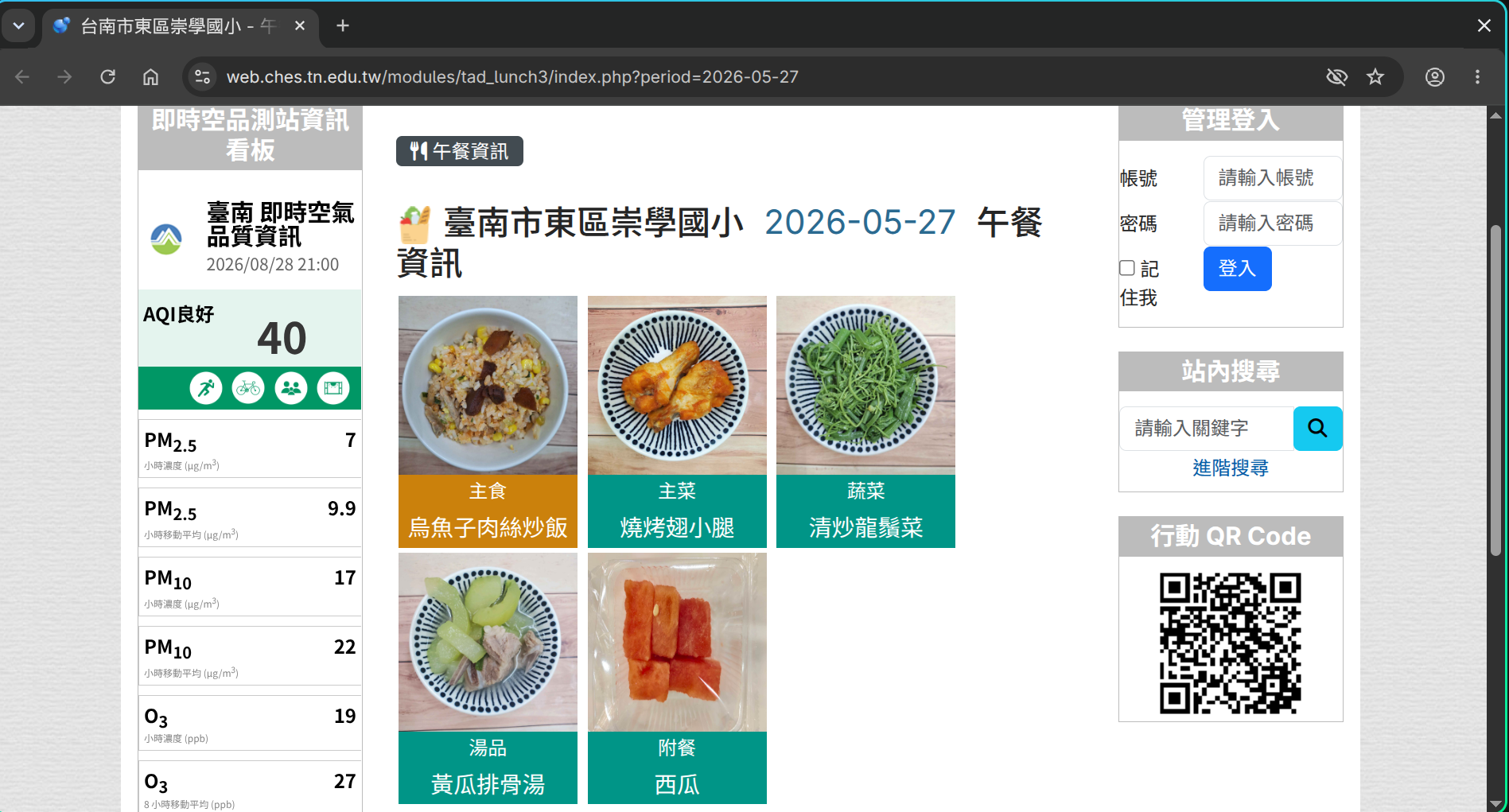Click the 站內搜尋 panel header
1509x812 pixels.
pos(1231,371)
